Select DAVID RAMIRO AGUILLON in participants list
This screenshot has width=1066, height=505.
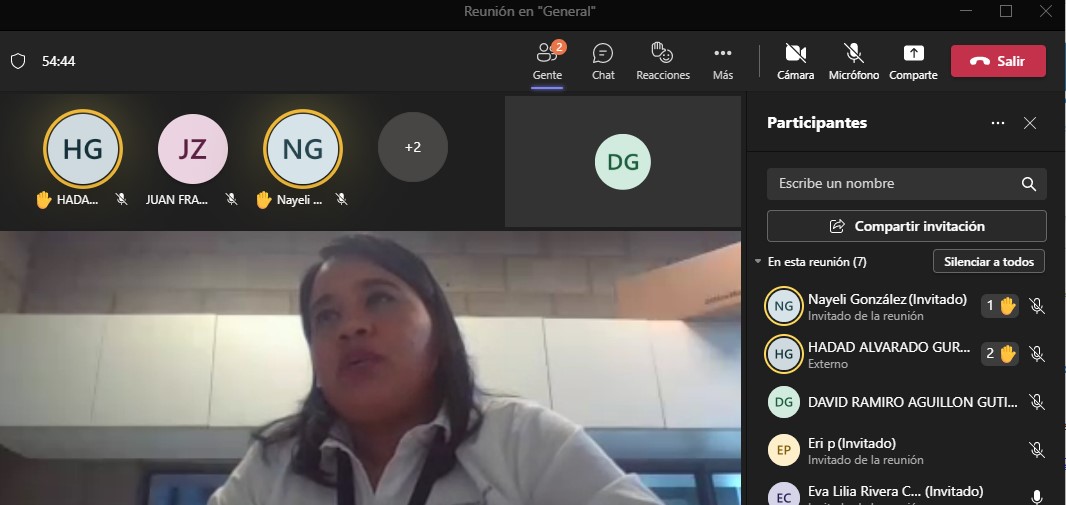[x=906, y=402]
